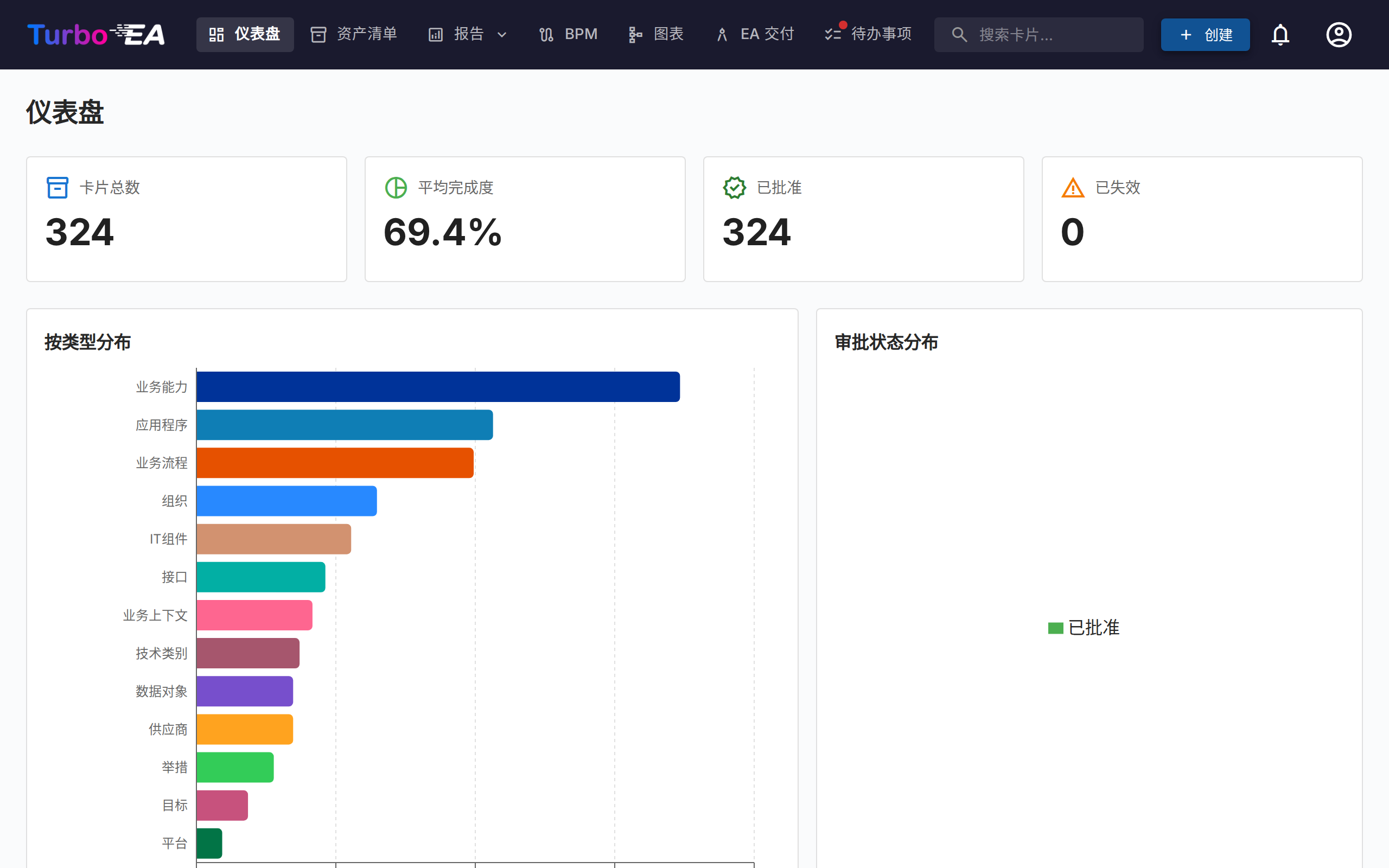Screen dimensions: 1389x868
Task: Toggle the 已批准 green legend swatch
Action: (x=1055, y=628)
